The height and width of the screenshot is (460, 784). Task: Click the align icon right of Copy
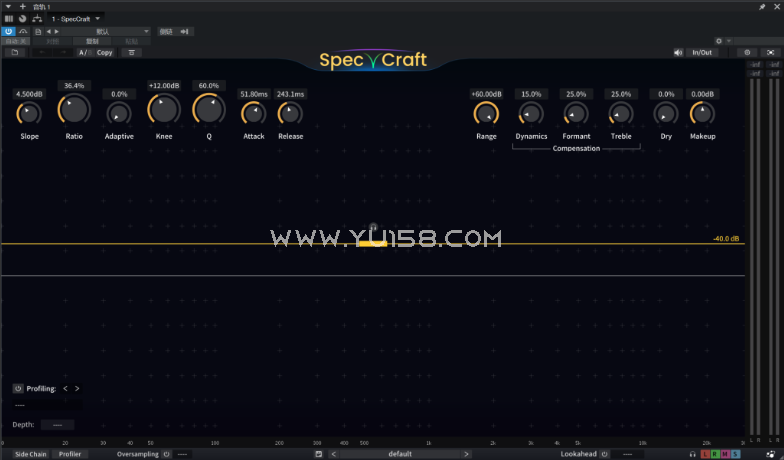coord(132,52)
